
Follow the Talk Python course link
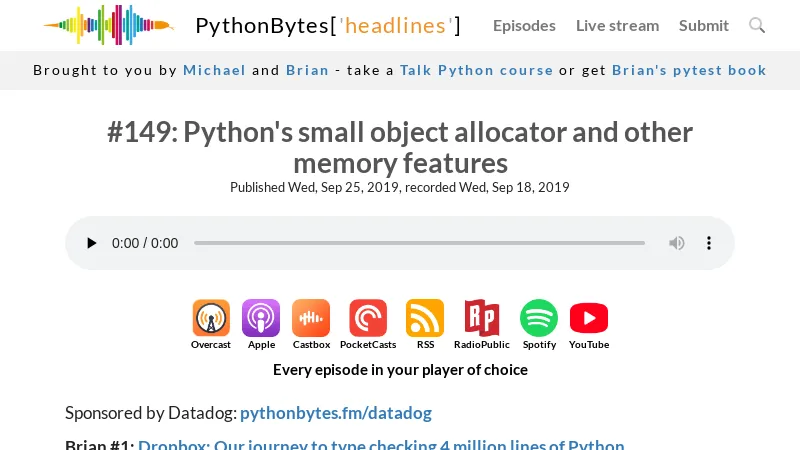pyautogui.click(x=476, y=70)
